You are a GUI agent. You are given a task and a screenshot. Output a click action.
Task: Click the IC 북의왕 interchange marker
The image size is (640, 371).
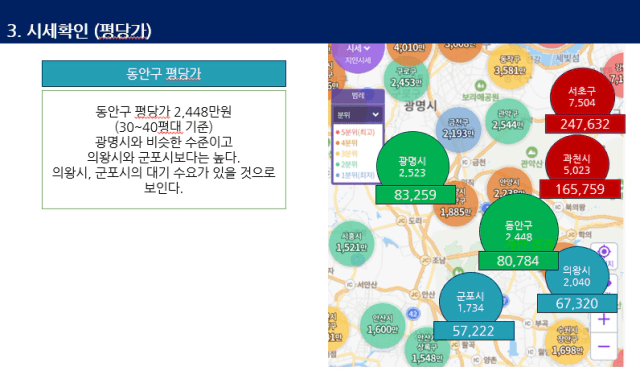pyautogui.click(x=558, y=207)
